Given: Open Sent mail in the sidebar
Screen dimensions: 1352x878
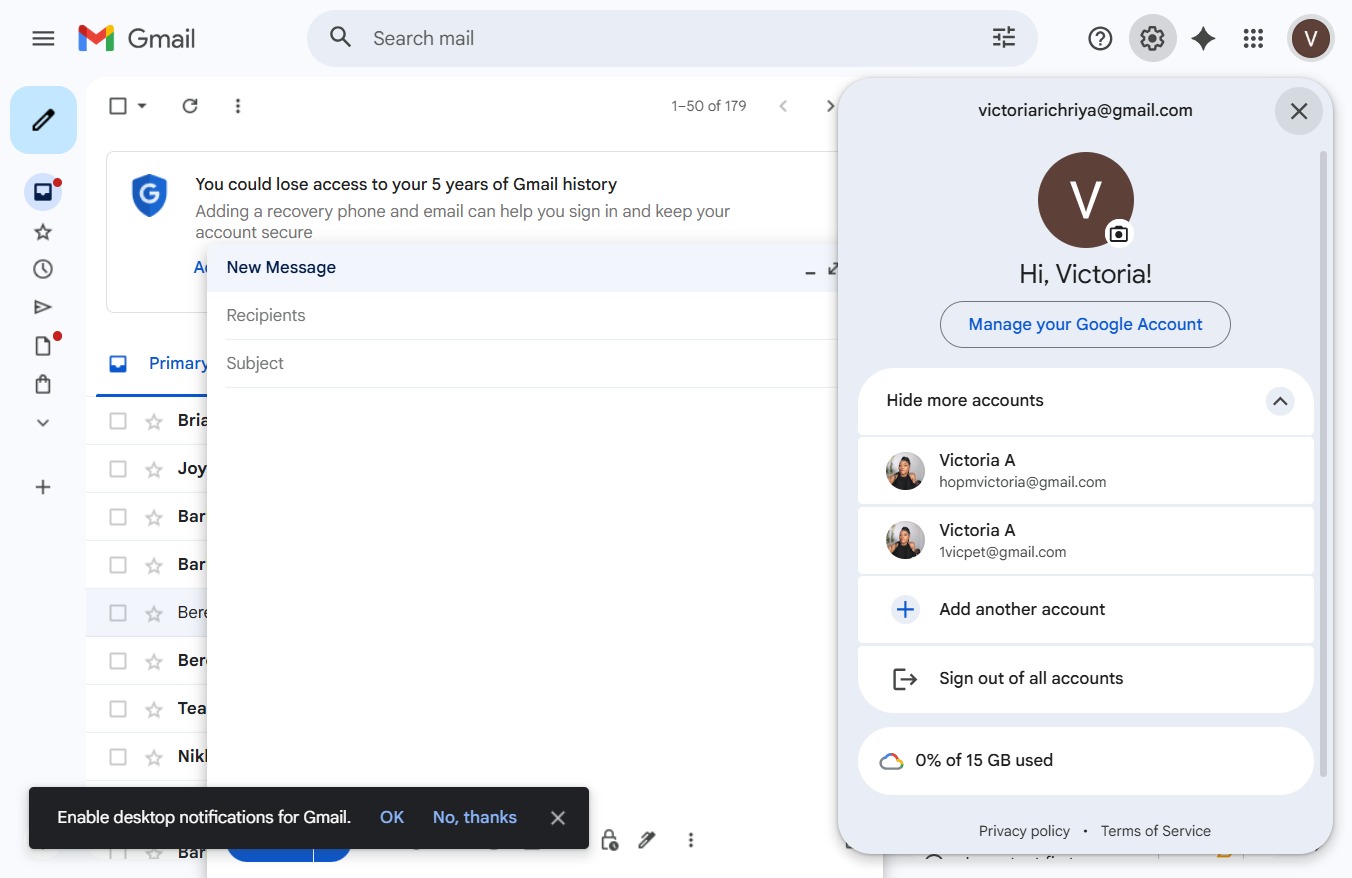Looking at the screenshot, I should (x=43, y=307).
